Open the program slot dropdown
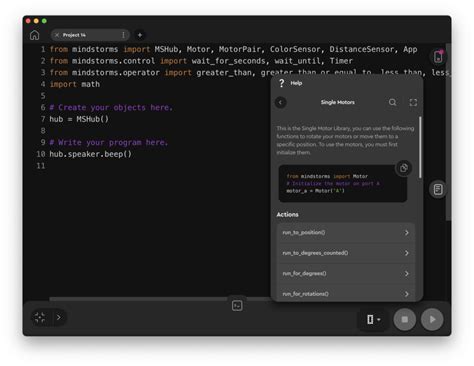This screenshot has width=474, height=366. 373,319
